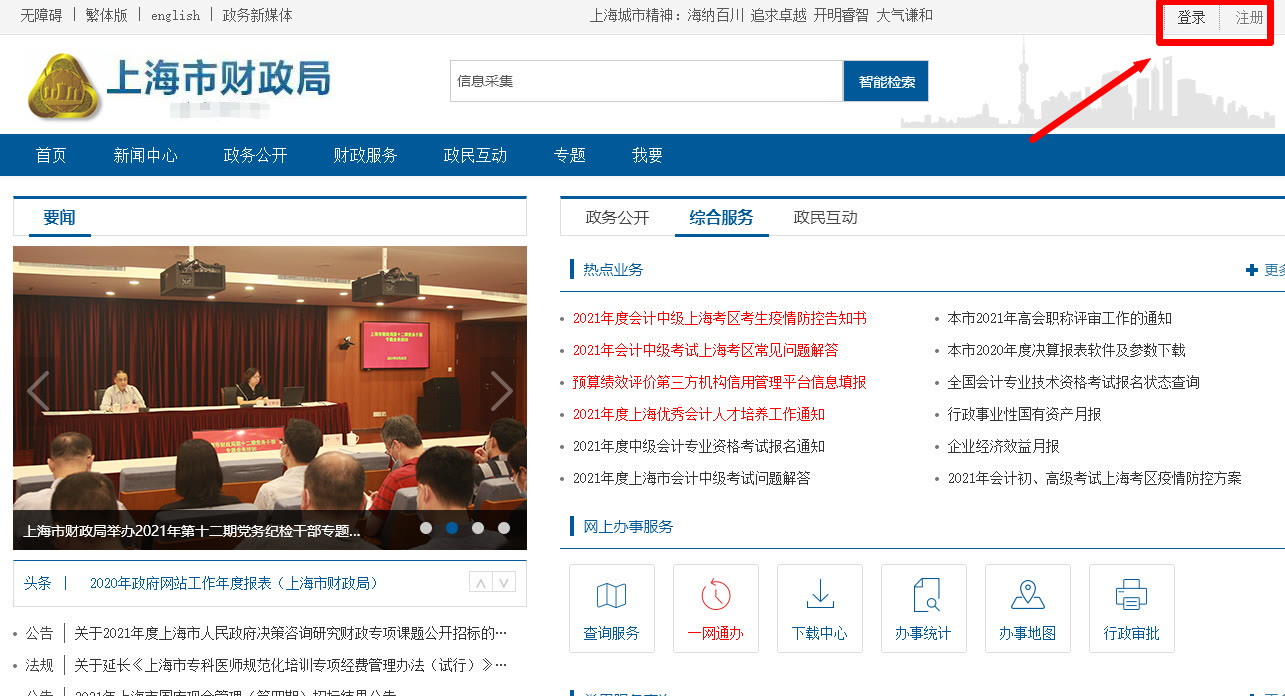Switch to the 政民互动 tab
The image size is (1285, 696).
tap(825, 217)
